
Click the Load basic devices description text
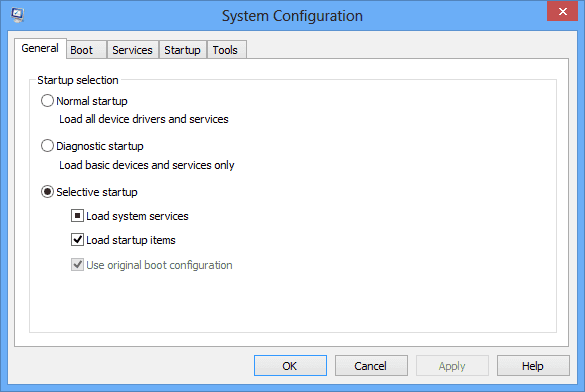(x=147, y=165)
